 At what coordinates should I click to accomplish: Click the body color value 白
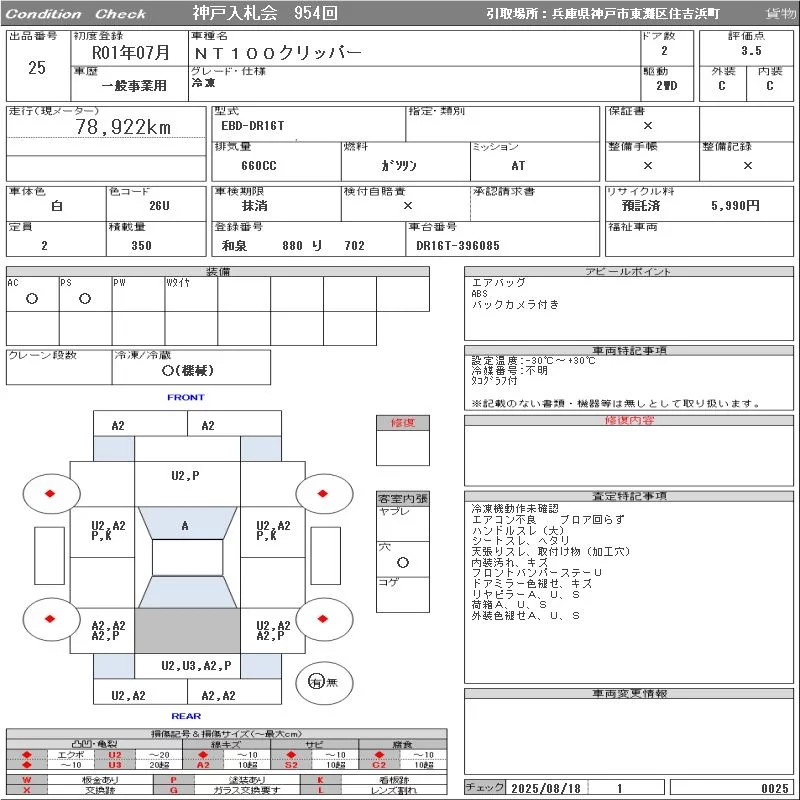pos(57,206)
